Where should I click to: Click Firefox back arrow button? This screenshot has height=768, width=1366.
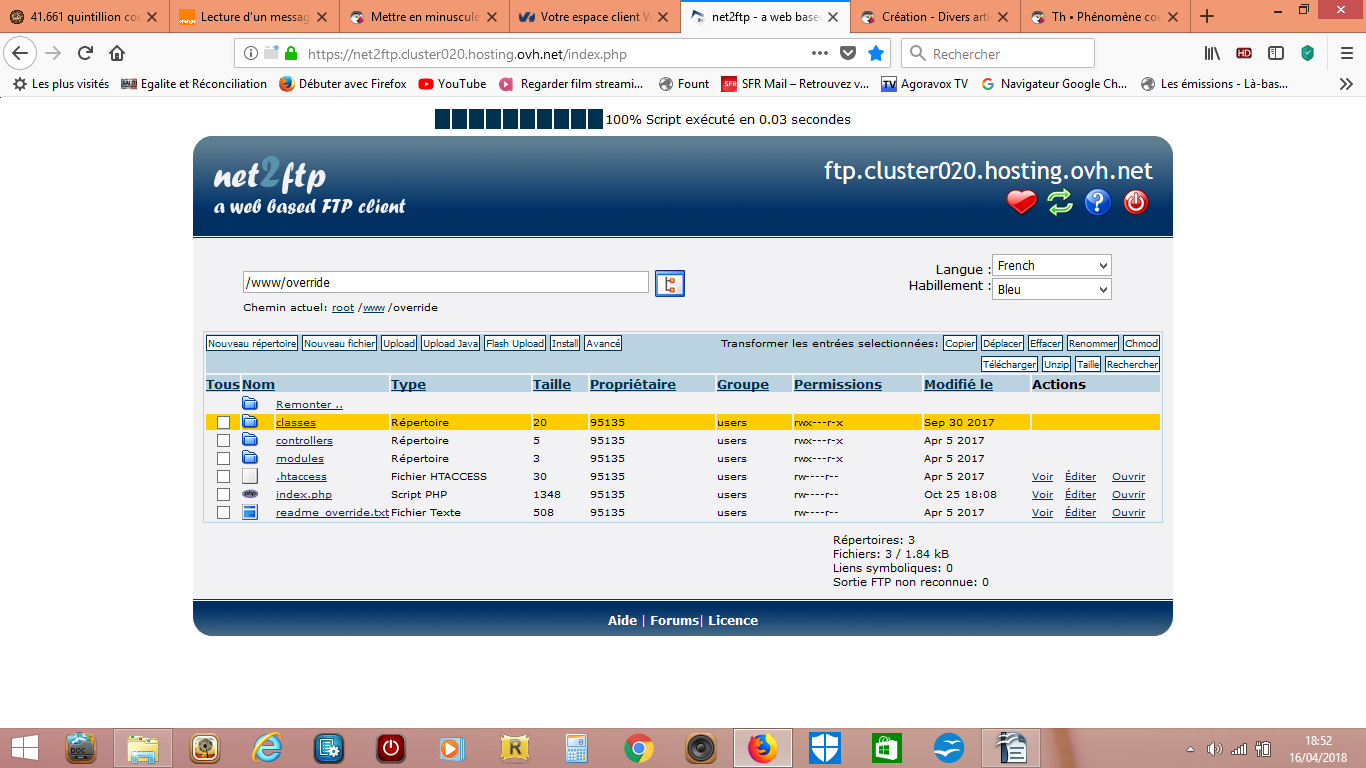pyautogui.click(x=21, y=54)
